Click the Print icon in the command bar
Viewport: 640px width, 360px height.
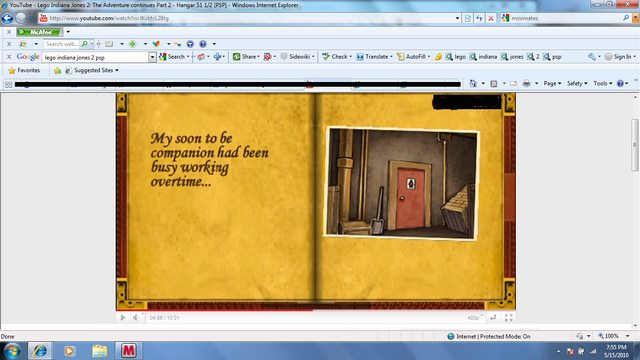(527, 83)
